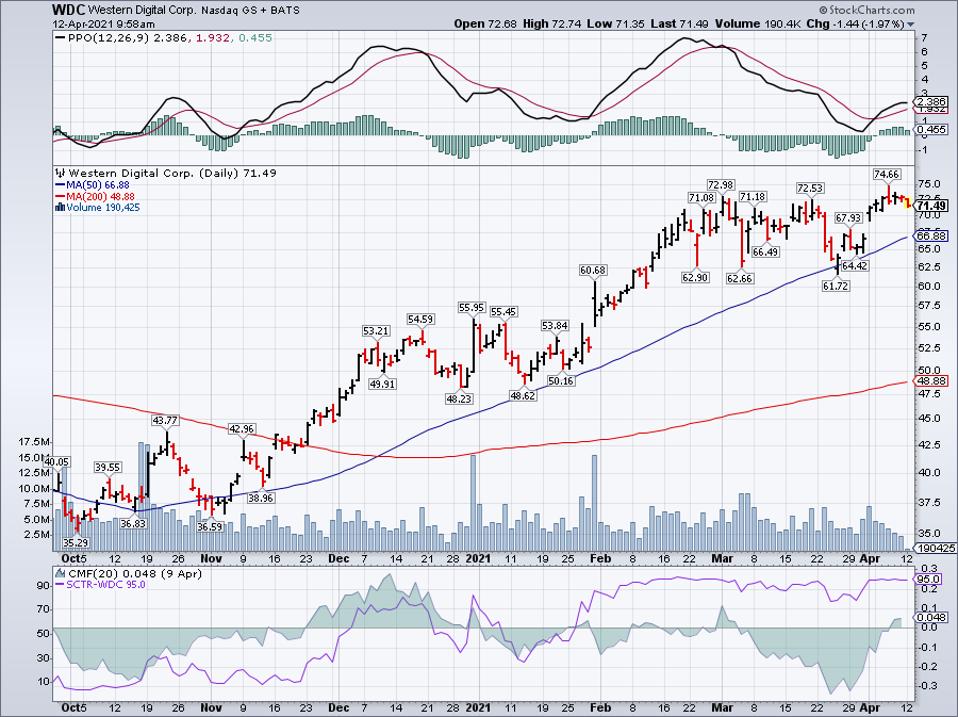Click the 35.29 low price label
Image resolution: width=958 pixels, height=717 pixels.
(76, 542)
